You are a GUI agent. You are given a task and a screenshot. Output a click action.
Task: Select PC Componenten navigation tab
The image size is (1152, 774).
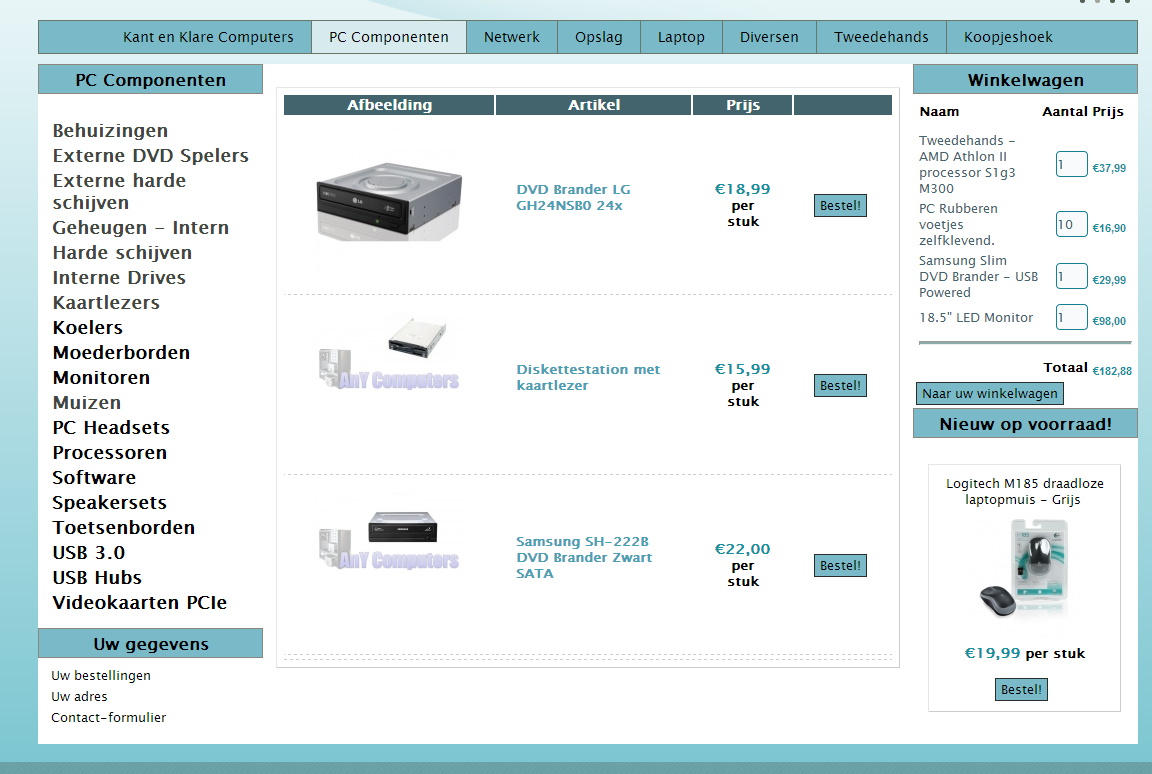(x=389, y=37)
